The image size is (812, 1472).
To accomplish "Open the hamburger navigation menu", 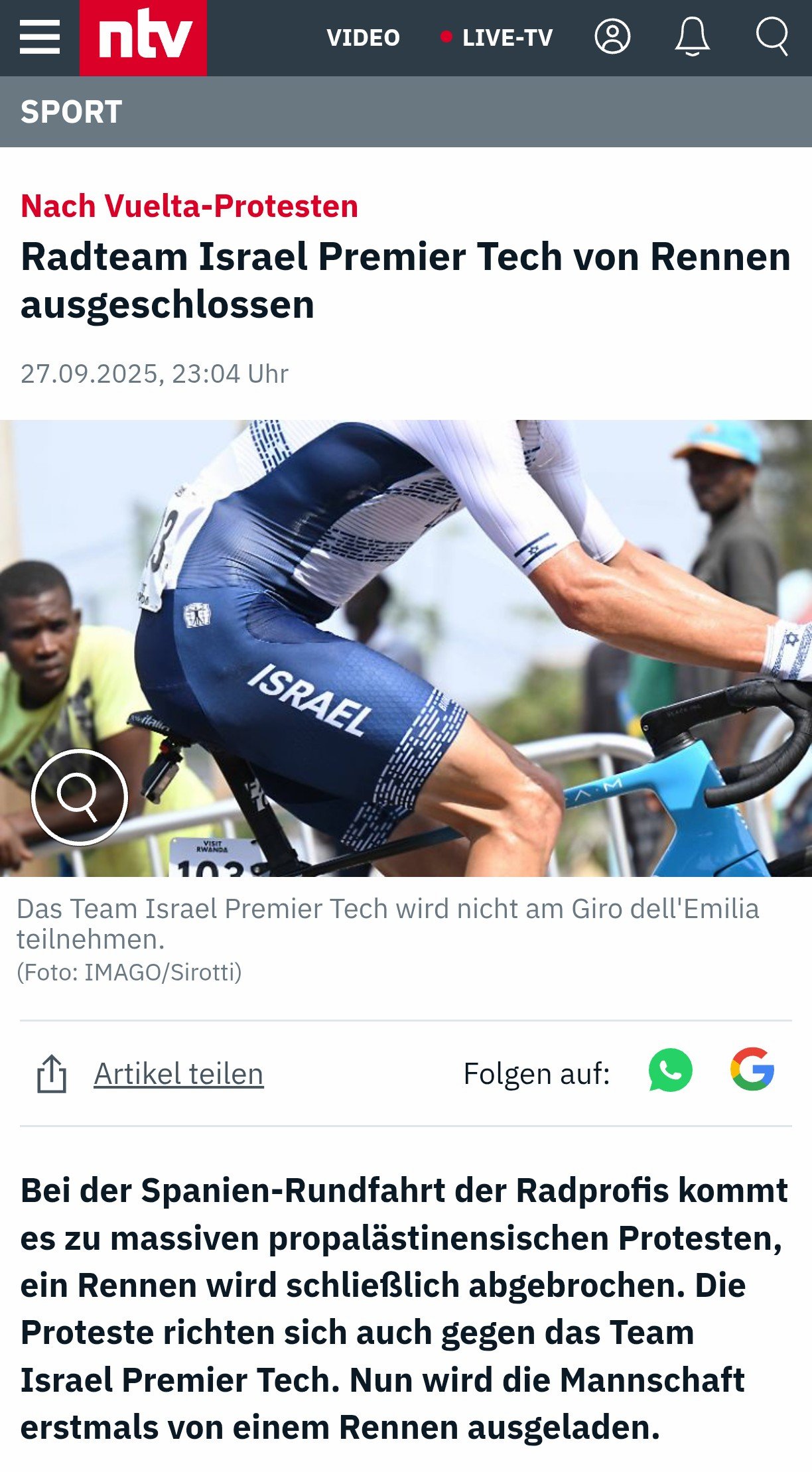I will 40,37.
